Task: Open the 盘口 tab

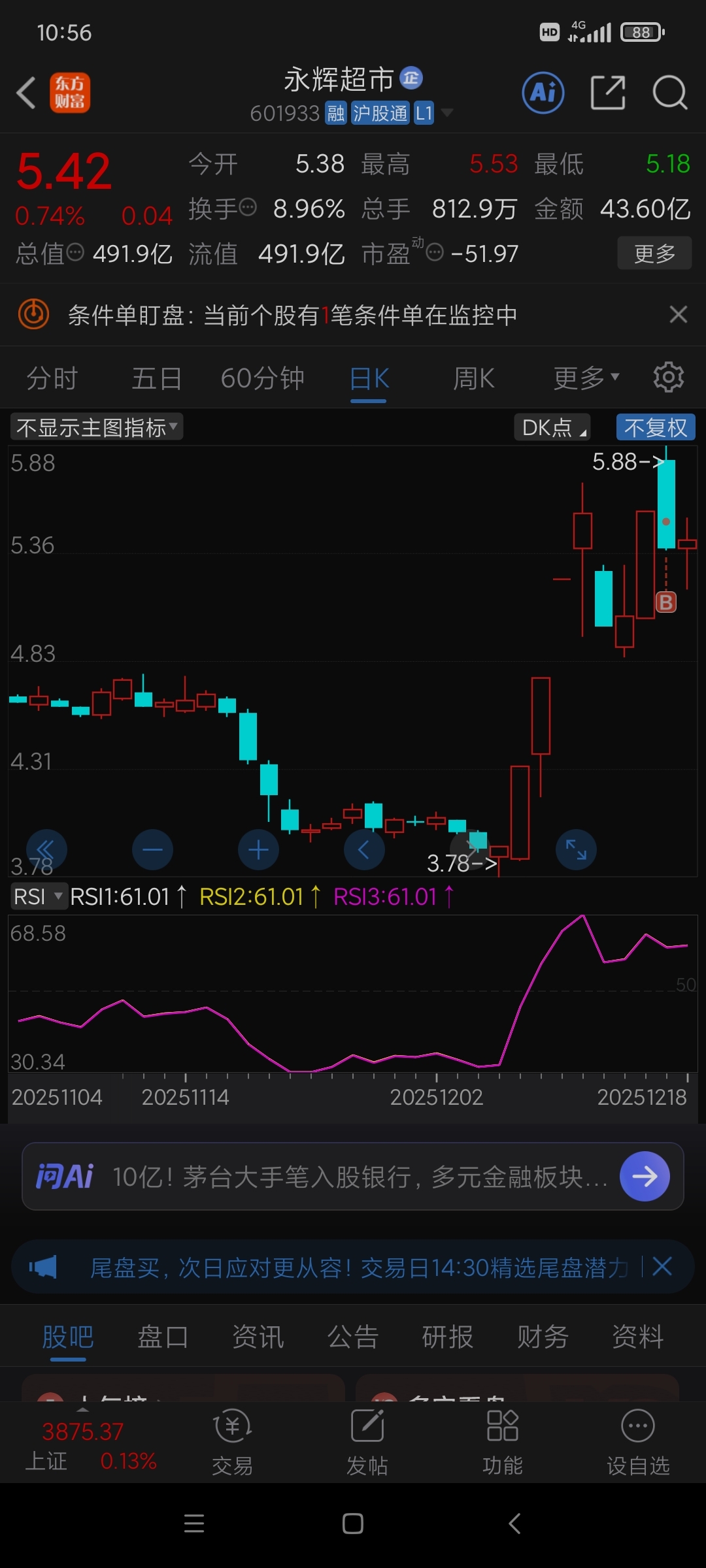Action: pos(163,1336)
